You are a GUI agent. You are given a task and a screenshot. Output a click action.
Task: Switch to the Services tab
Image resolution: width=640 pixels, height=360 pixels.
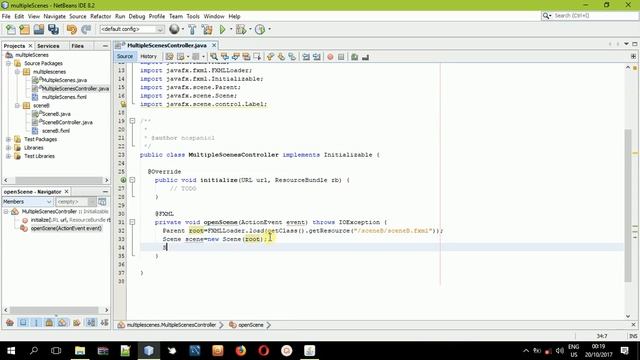point(48,46)
